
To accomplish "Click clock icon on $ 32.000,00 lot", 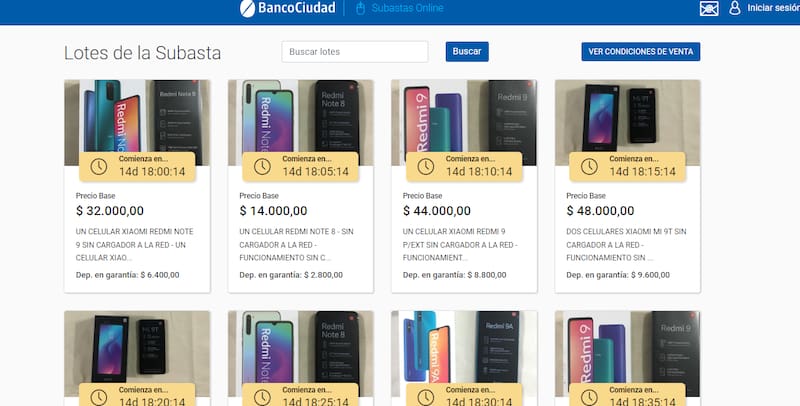I will (98, 166).
